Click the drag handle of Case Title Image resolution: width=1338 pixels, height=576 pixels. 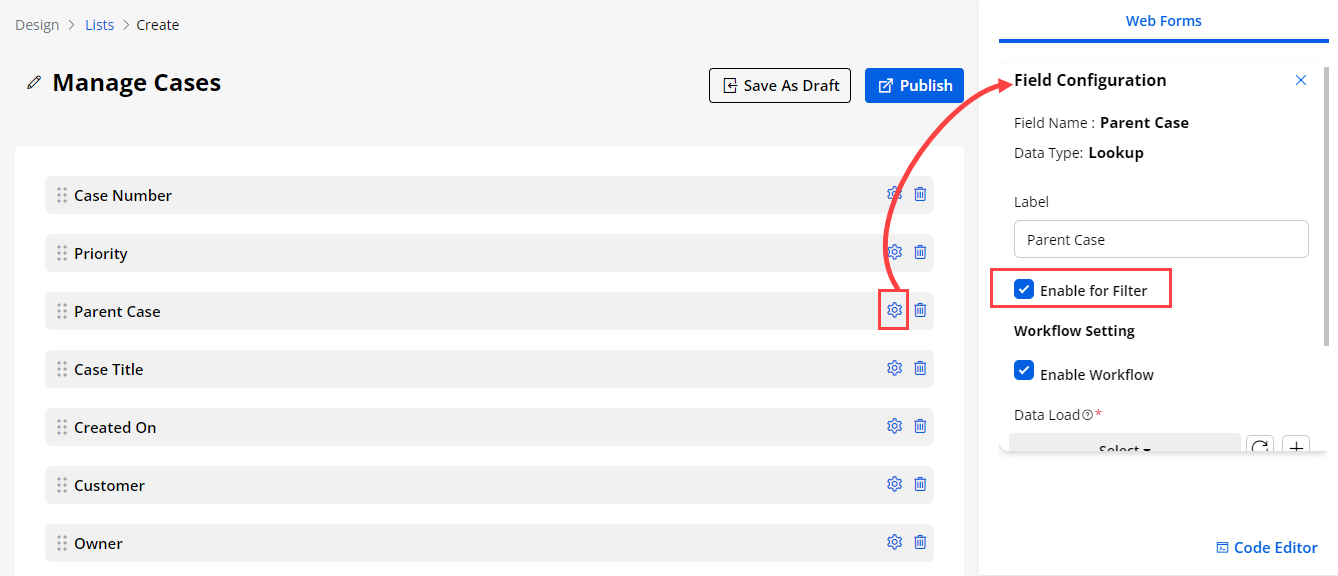[62, 369]
